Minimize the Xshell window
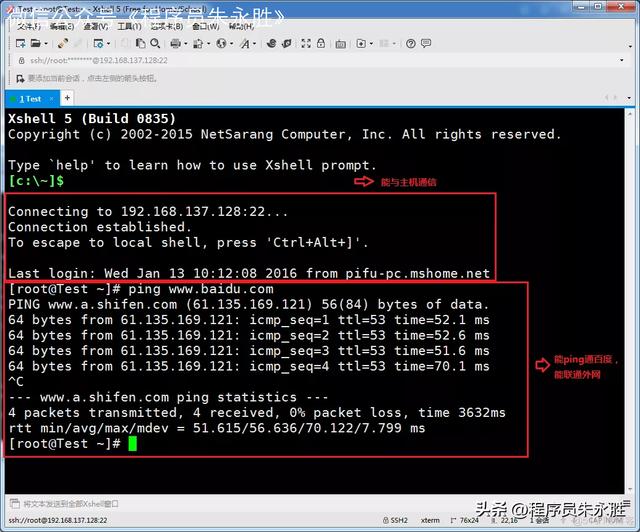This screenshot has width=640, height=532. (581, 6)
